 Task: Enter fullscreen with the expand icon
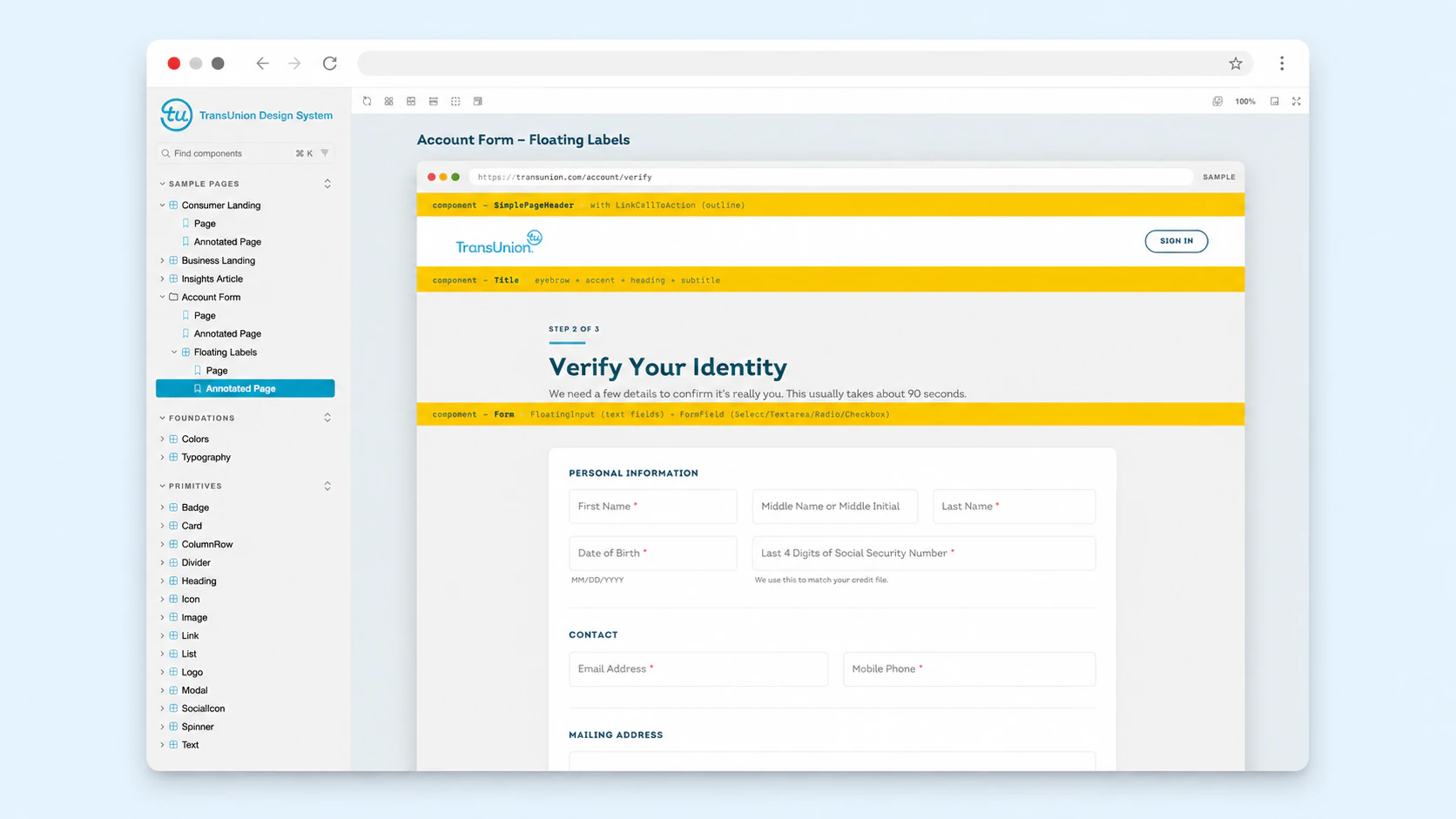(x=1297, y=102)
